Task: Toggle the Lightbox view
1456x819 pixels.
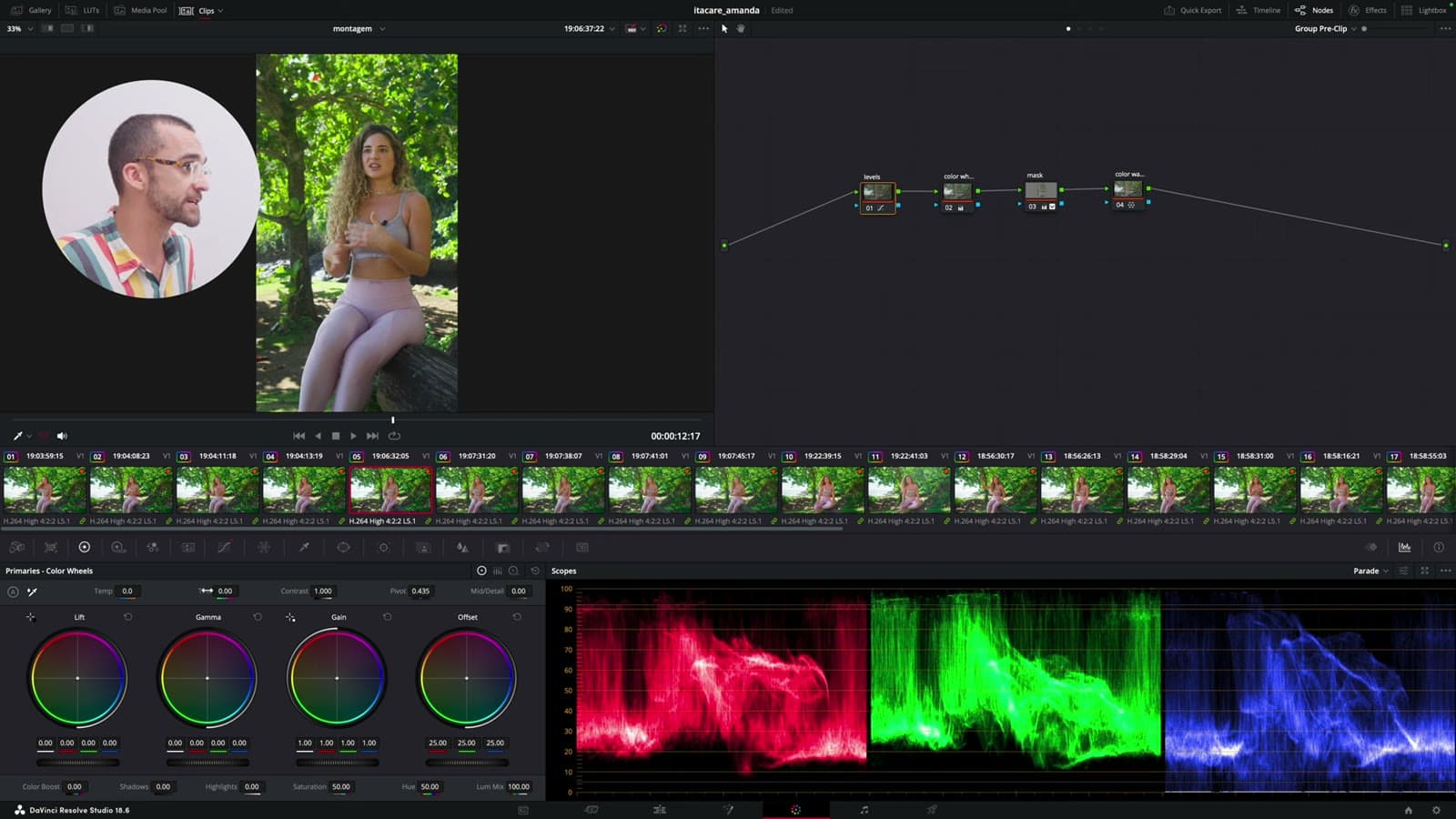Action: [1424, 10]
